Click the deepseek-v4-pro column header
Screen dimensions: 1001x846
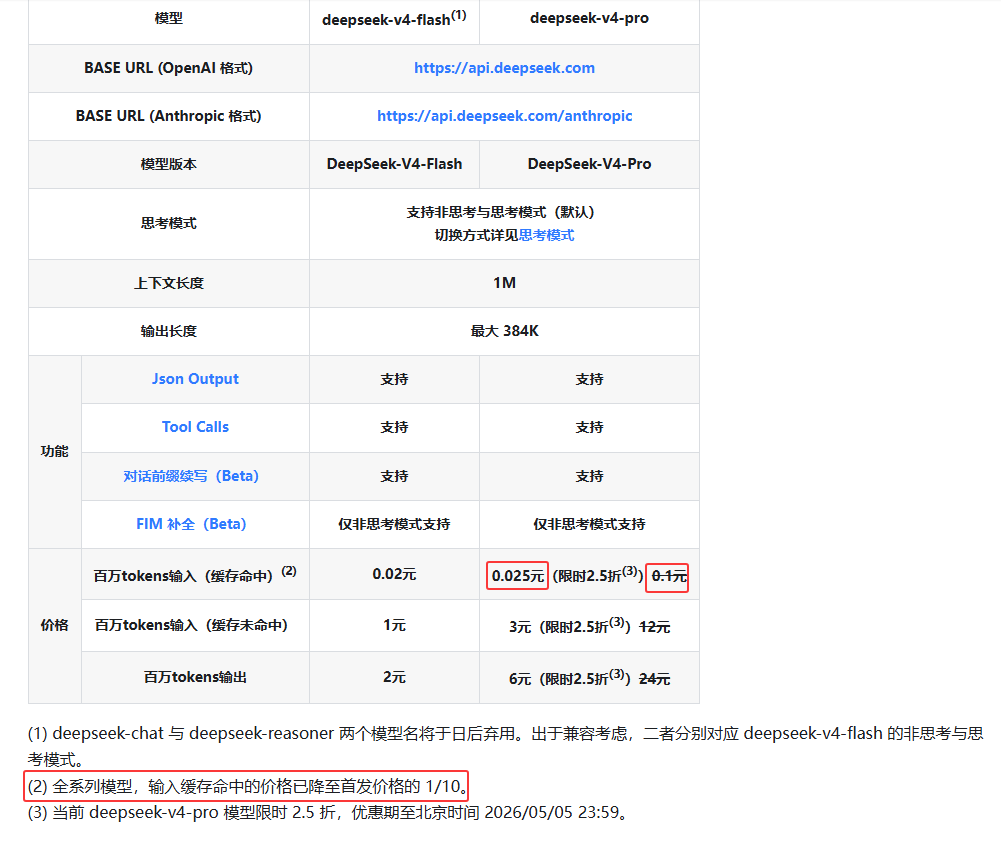(589, 18)
